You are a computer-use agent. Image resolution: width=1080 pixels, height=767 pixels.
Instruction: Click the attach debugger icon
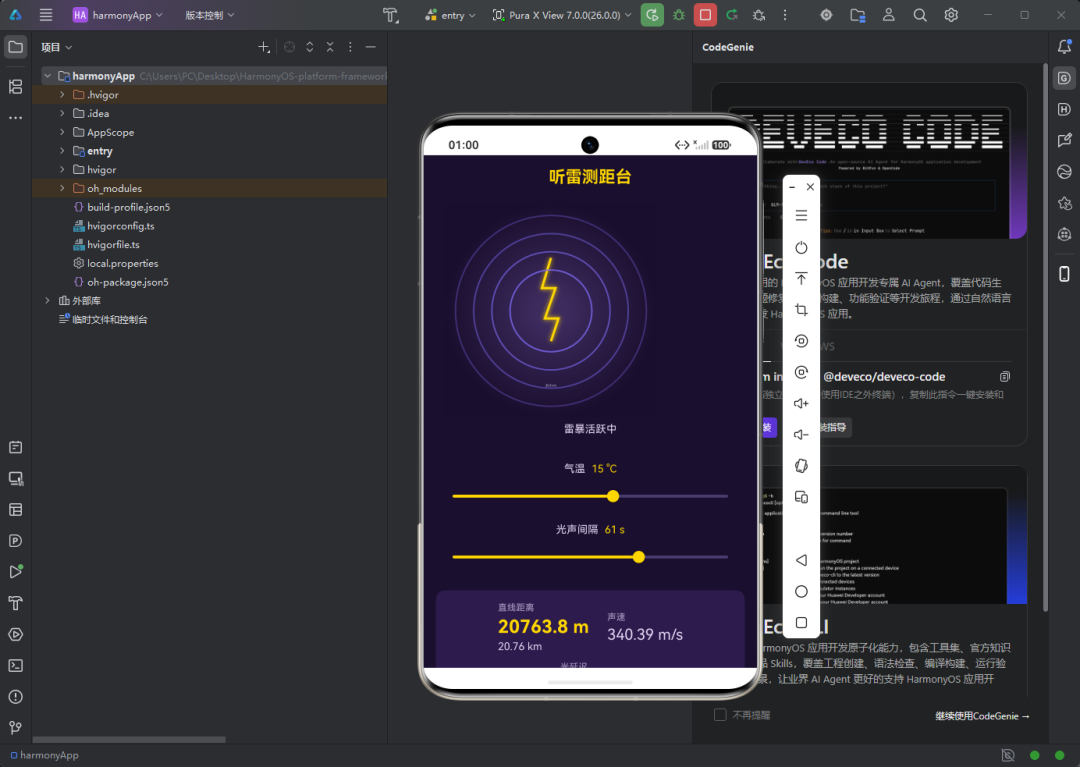[759, 14]
